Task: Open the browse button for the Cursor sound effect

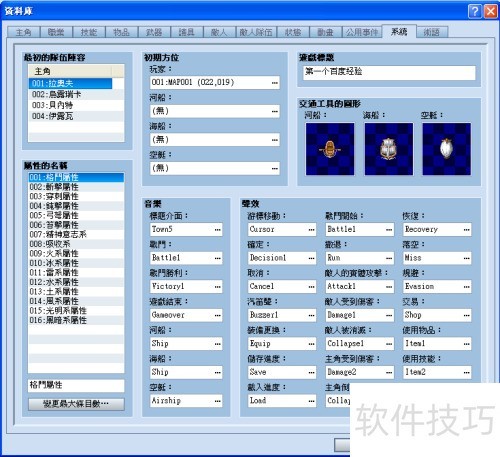Action: point(311,230)
